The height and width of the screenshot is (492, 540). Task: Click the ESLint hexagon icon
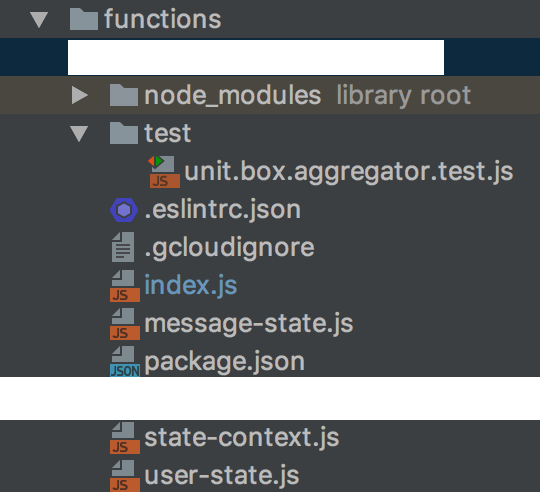point(124,210)
